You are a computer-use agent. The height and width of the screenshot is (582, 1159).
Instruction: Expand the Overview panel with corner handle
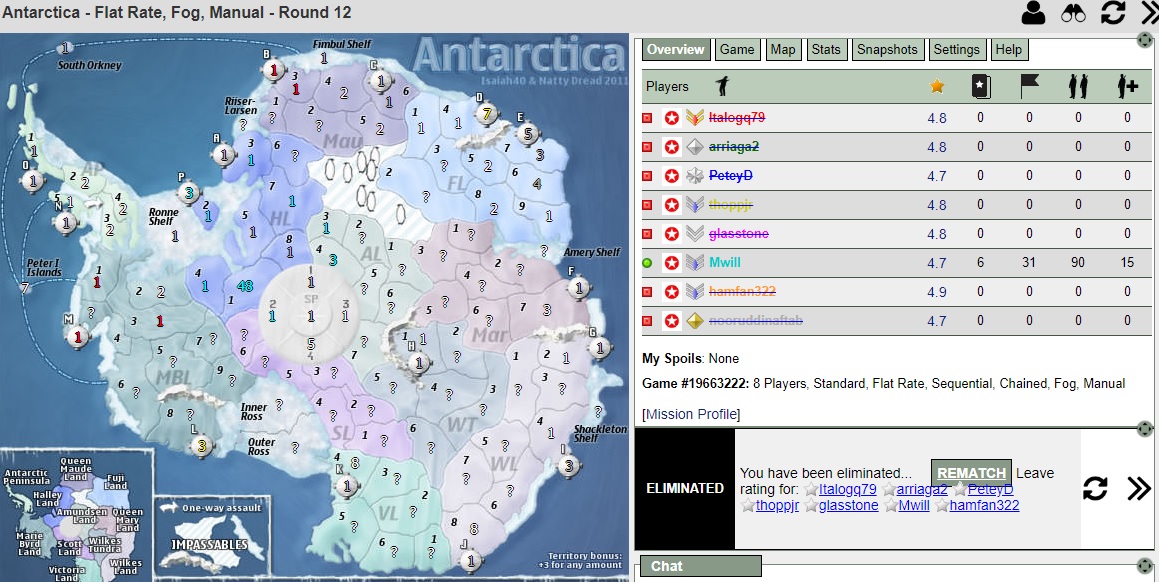click(1145, 41)
